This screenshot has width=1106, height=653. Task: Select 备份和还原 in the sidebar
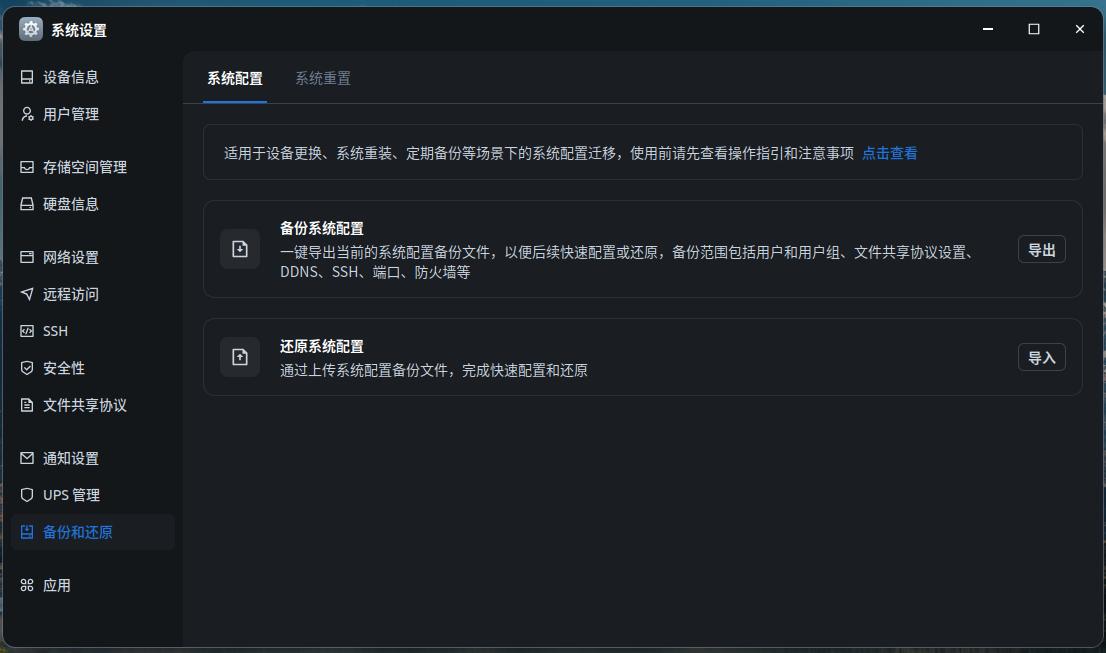(92, 532)
